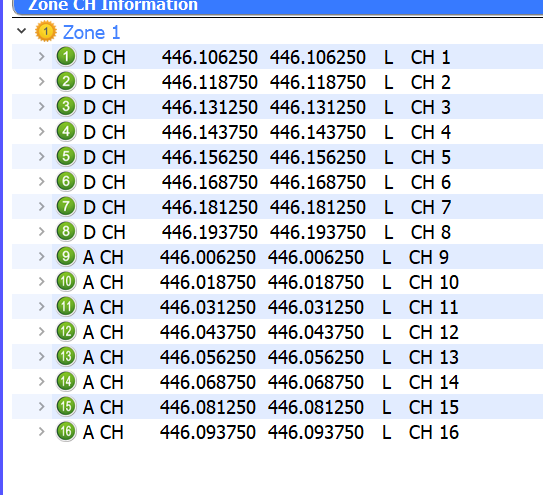The width and height of the screenshot is (543, 495).
Task: Click the orange Zone 1 badge icon
Action: pos(46,32)
